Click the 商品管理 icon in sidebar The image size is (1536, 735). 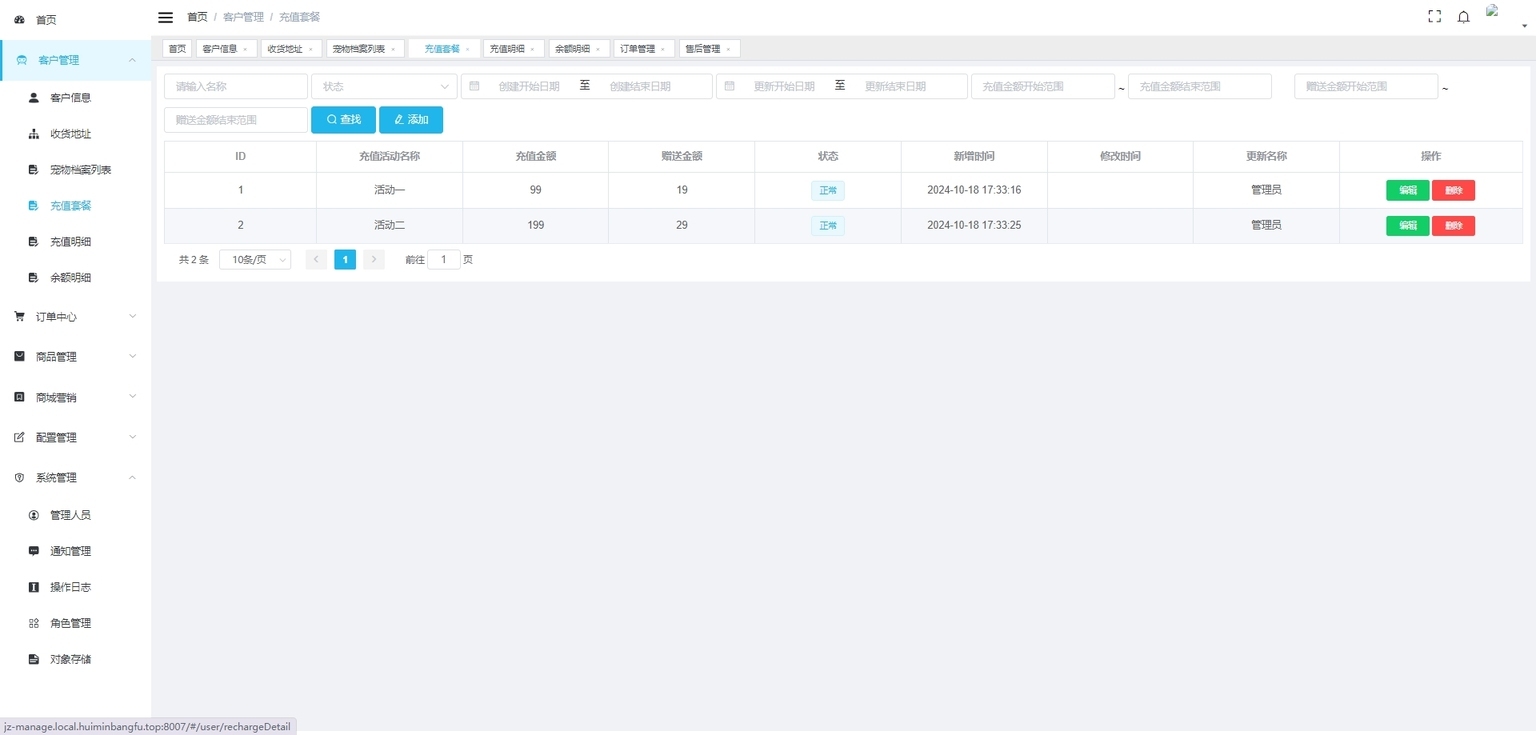click(19, 357)
